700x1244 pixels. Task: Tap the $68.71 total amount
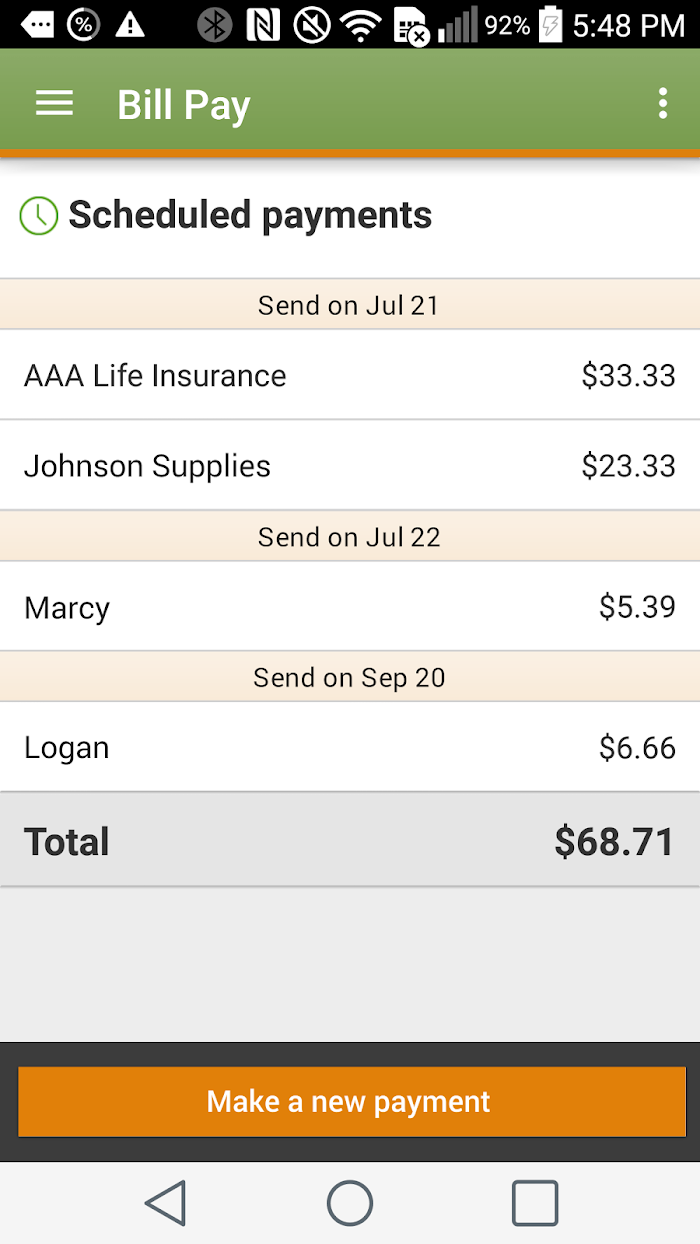[x=614, y=842]
